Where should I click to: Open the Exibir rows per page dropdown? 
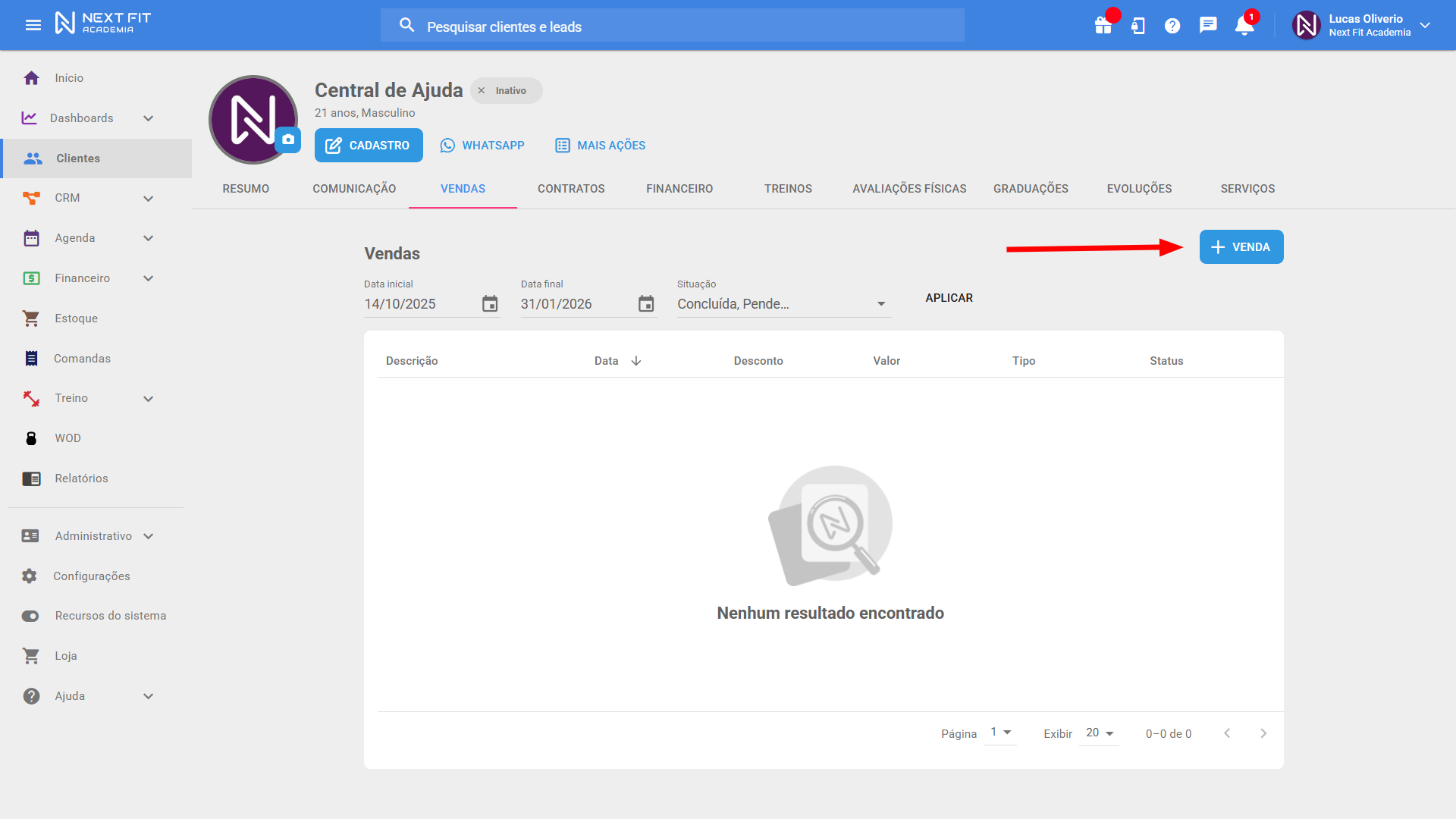coord(1099,733)
